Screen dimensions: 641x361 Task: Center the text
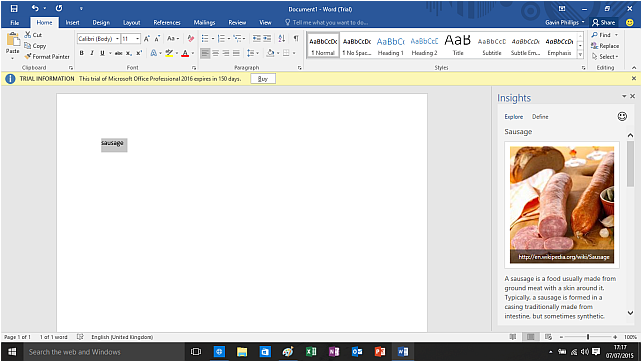(215, 53)
